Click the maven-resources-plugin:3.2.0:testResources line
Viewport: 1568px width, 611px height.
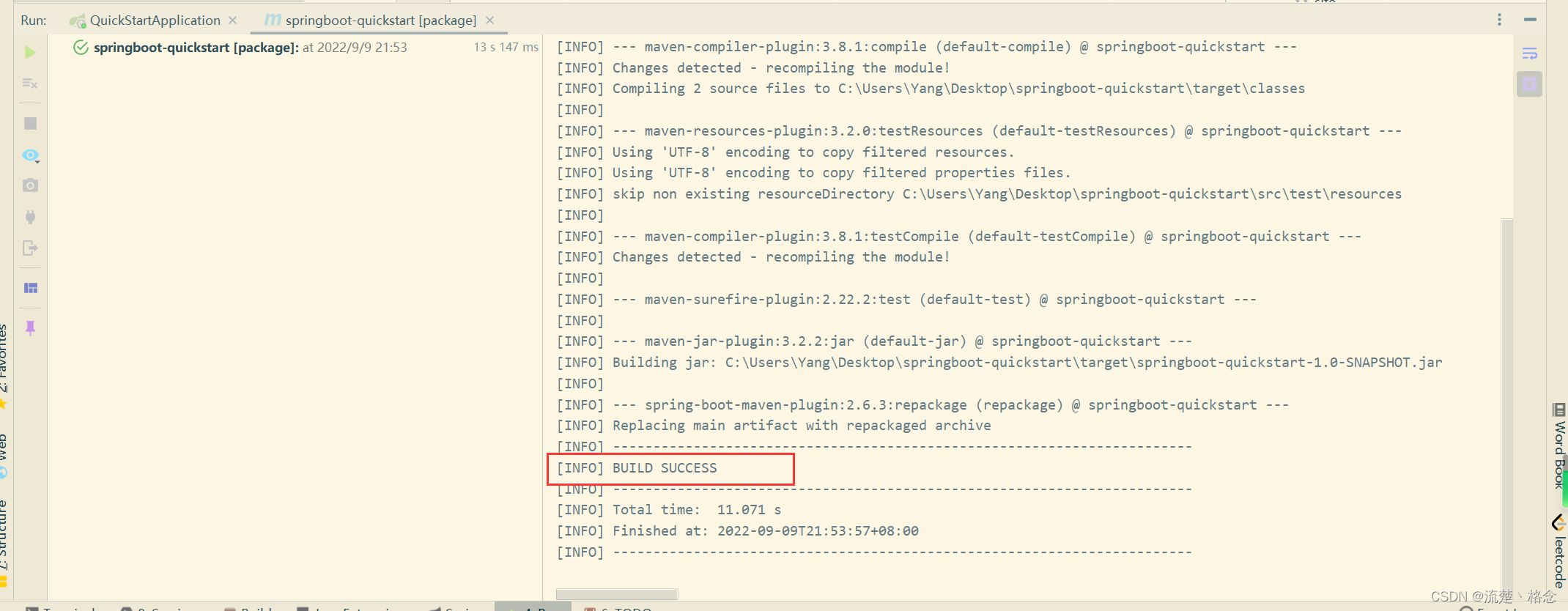[x=979, y=131]
